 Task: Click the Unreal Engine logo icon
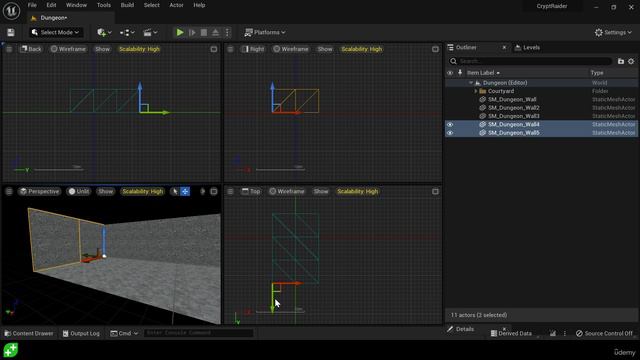click(x=11, y=11)
